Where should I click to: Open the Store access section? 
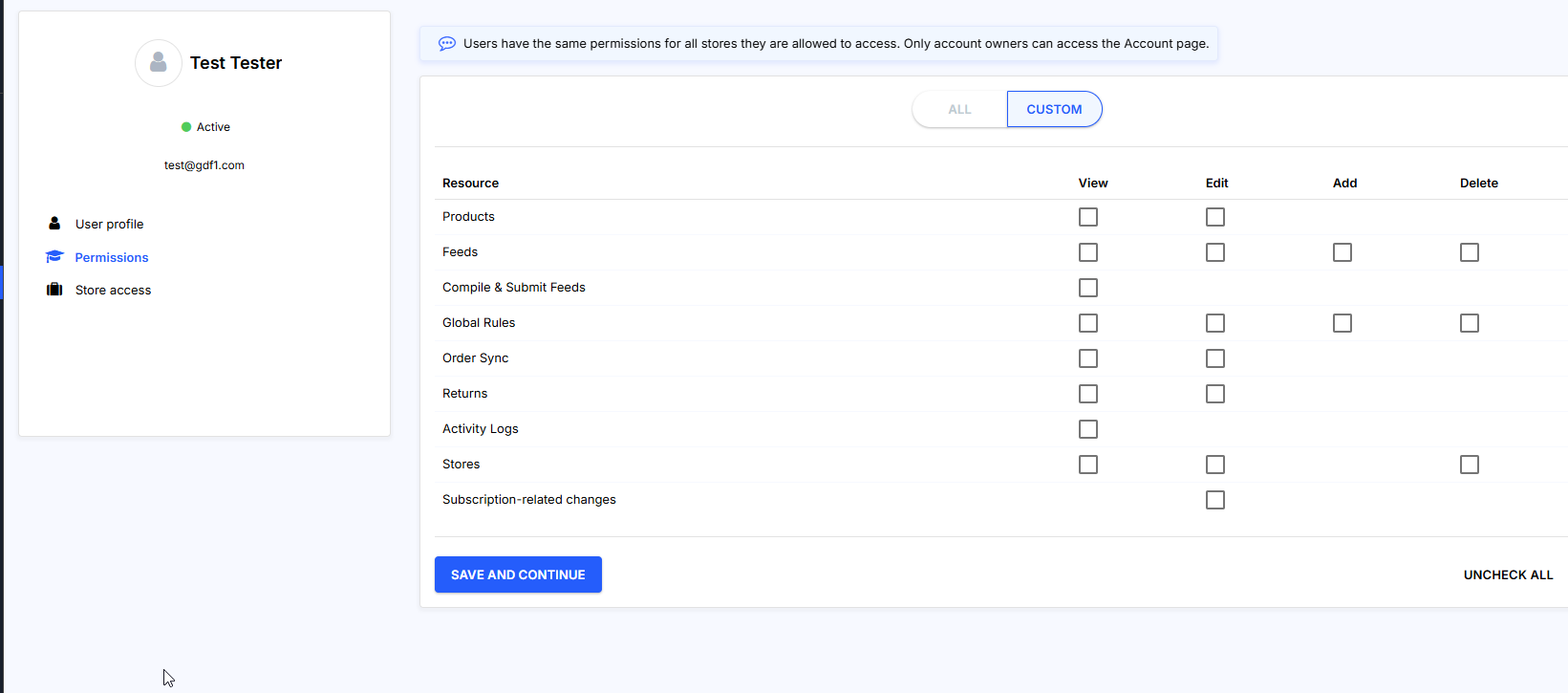(113, 291)
